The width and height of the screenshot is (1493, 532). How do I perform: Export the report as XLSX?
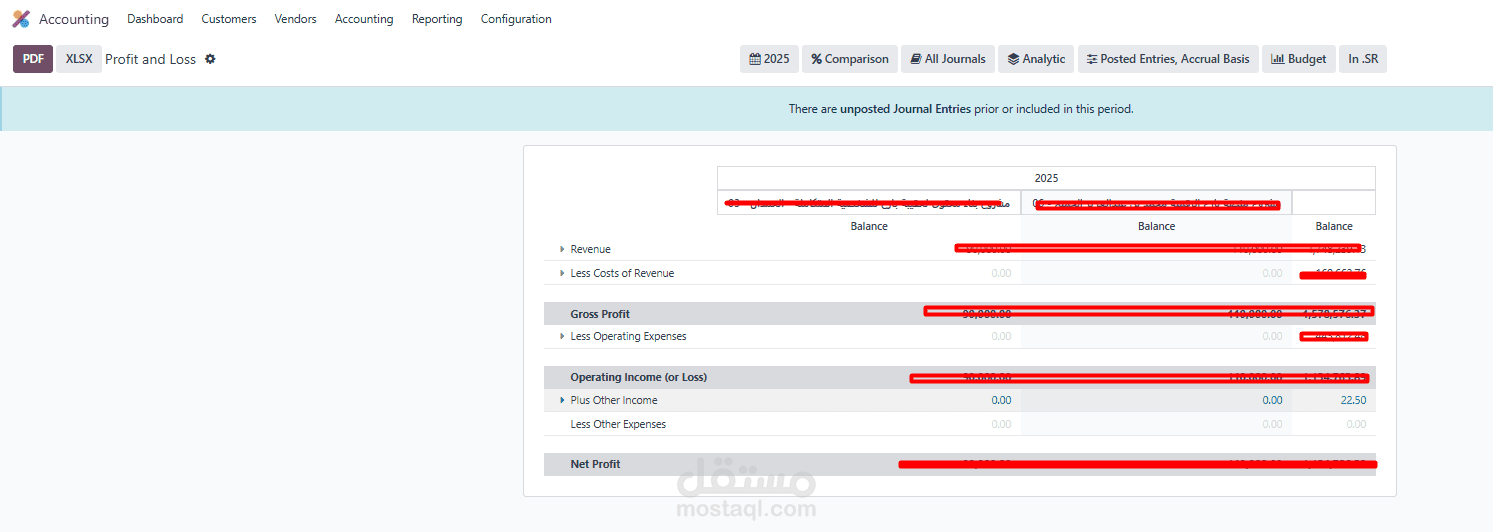point(79,59)
